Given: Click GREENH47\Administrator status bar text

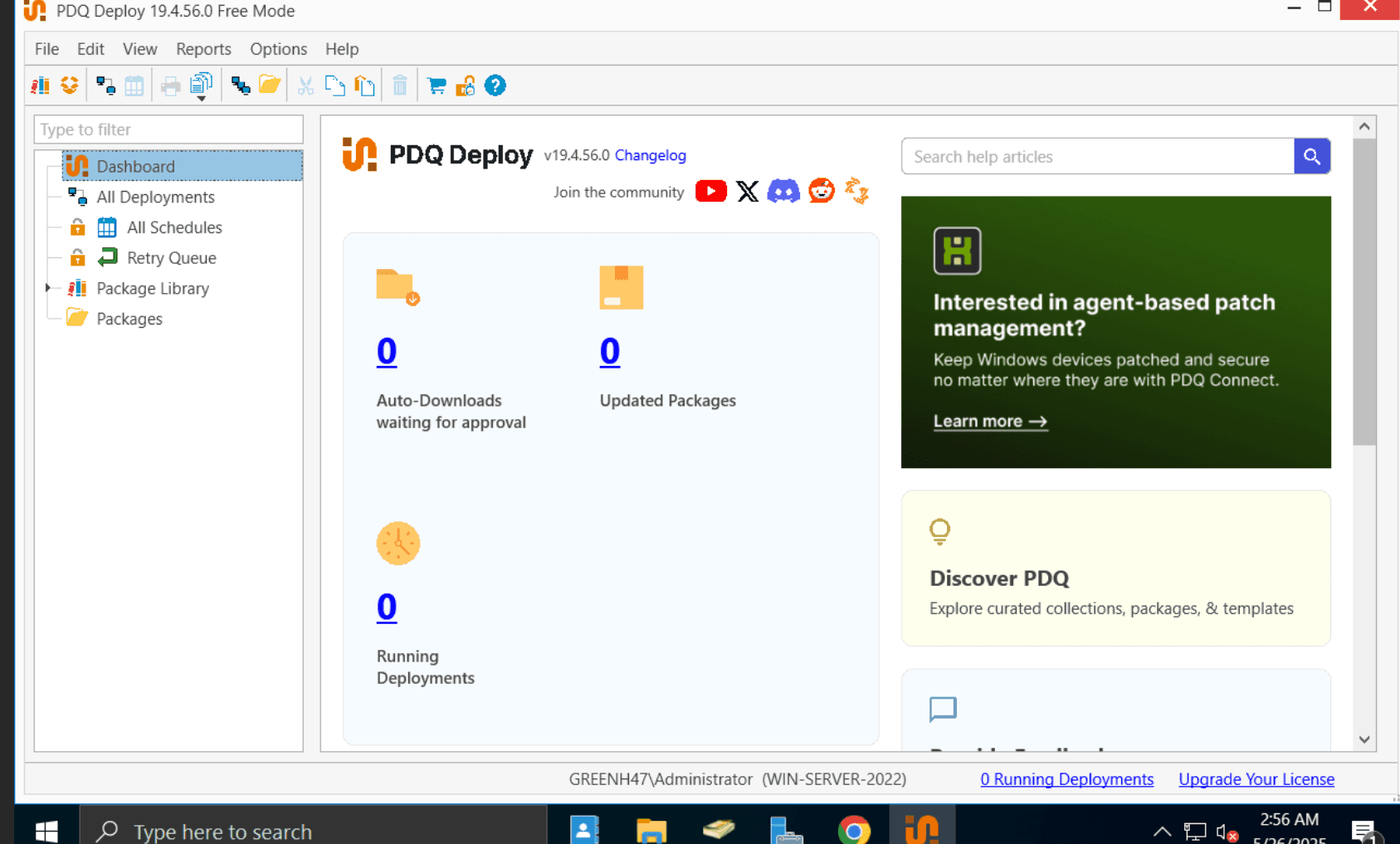Looking at the screenshot, I should [x=661, y=779].
